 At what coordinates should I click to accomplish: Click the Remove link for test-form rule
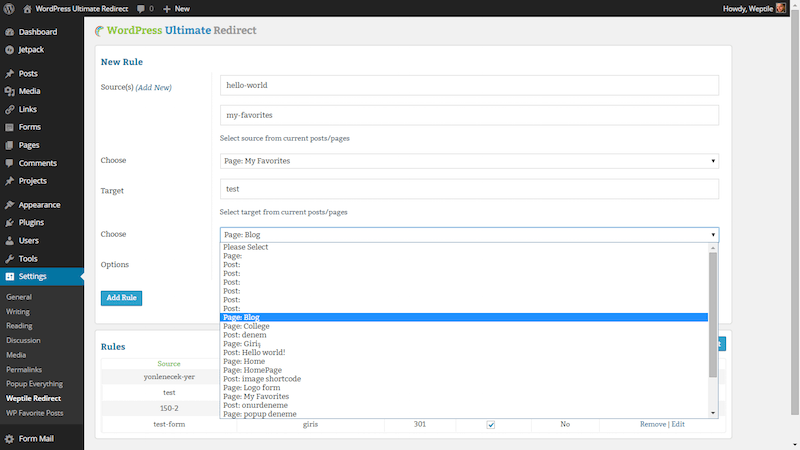[x=652, y=424]
